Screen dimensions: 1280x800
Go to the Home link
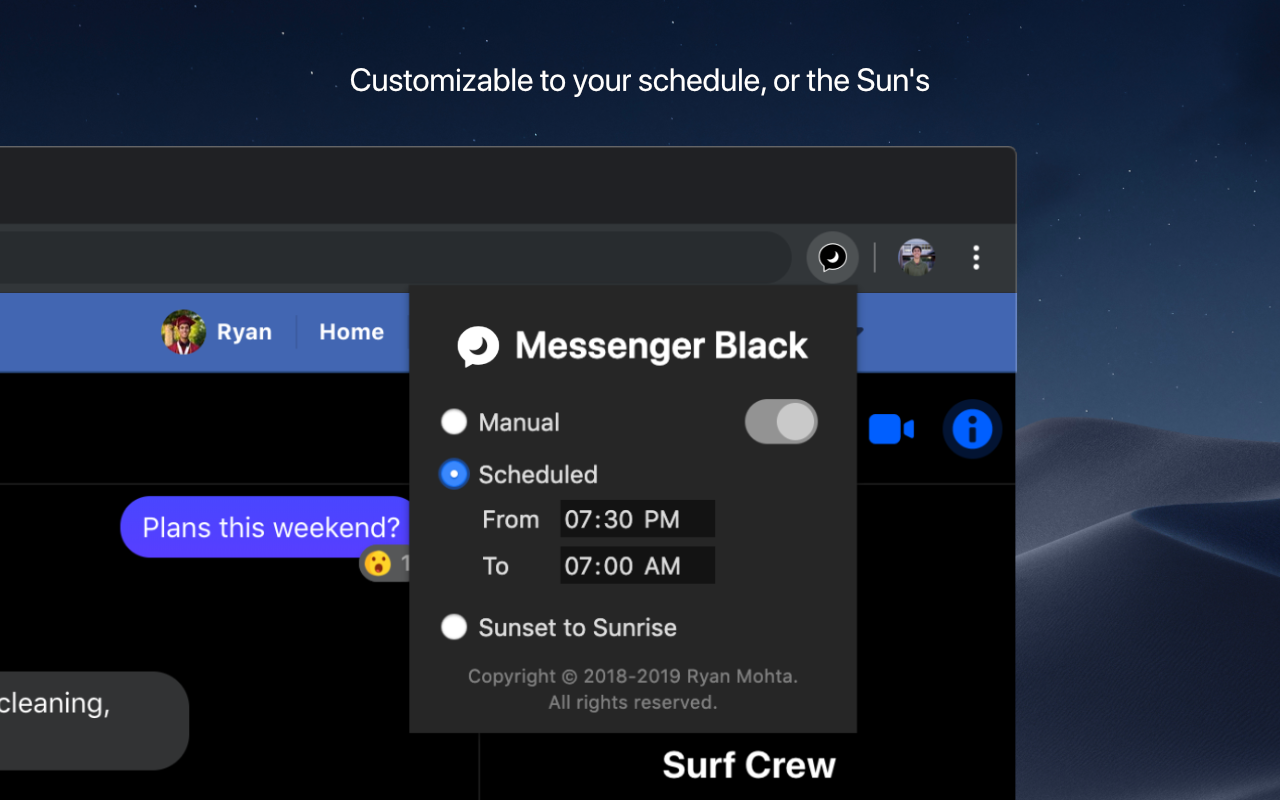click(x=351, y=332)
